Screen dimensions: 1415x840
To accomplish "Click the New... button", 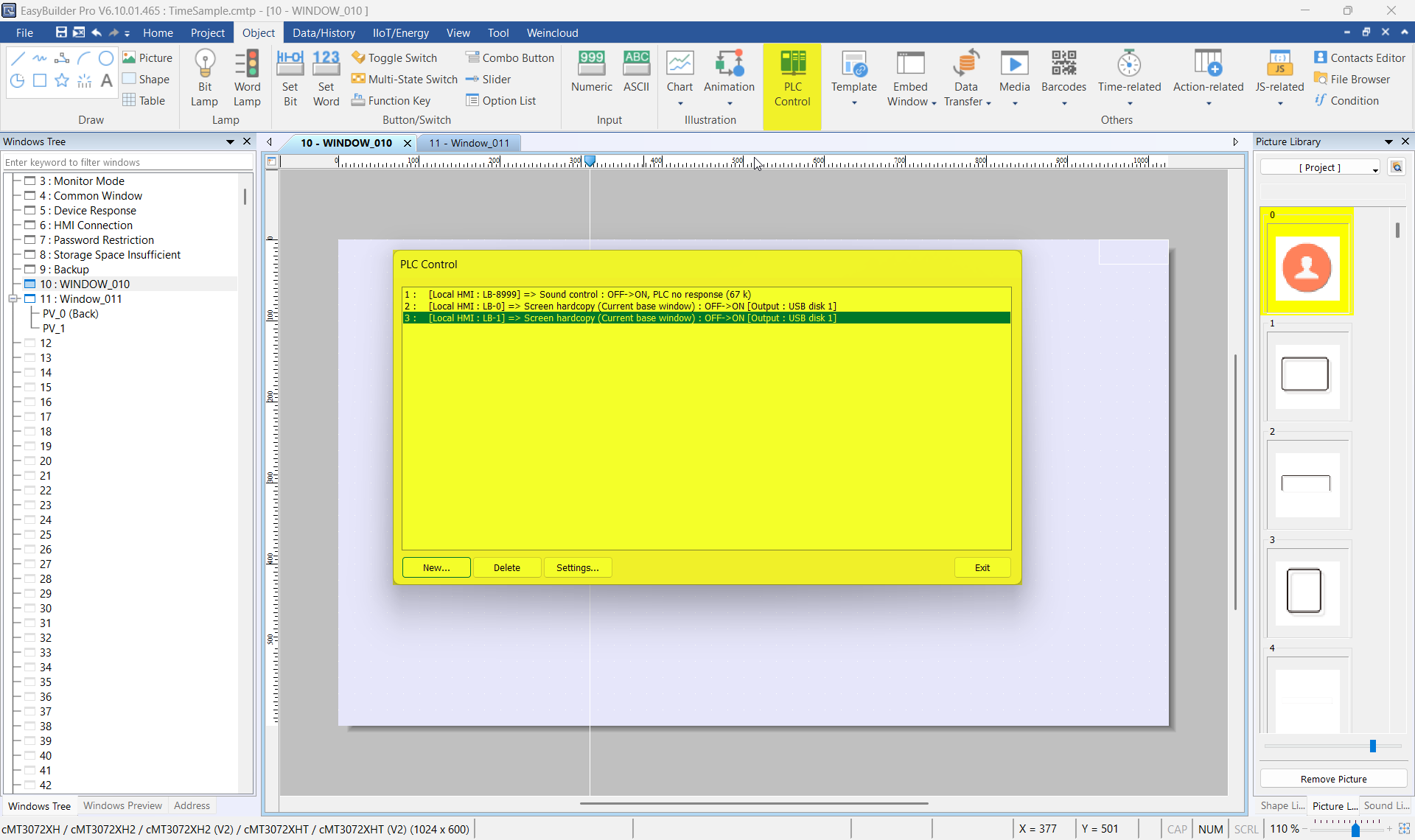I will [436, 567].
